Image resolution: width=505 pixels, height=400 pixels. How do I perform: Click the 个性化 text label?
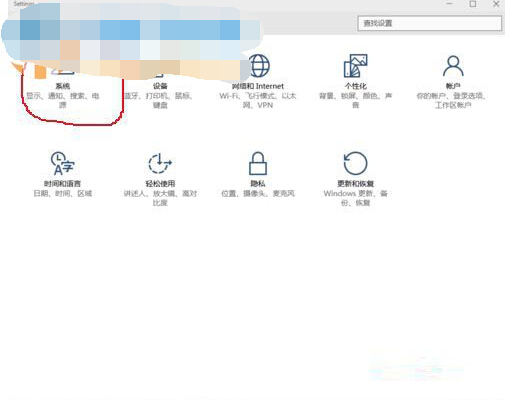[x=356, y=86]
